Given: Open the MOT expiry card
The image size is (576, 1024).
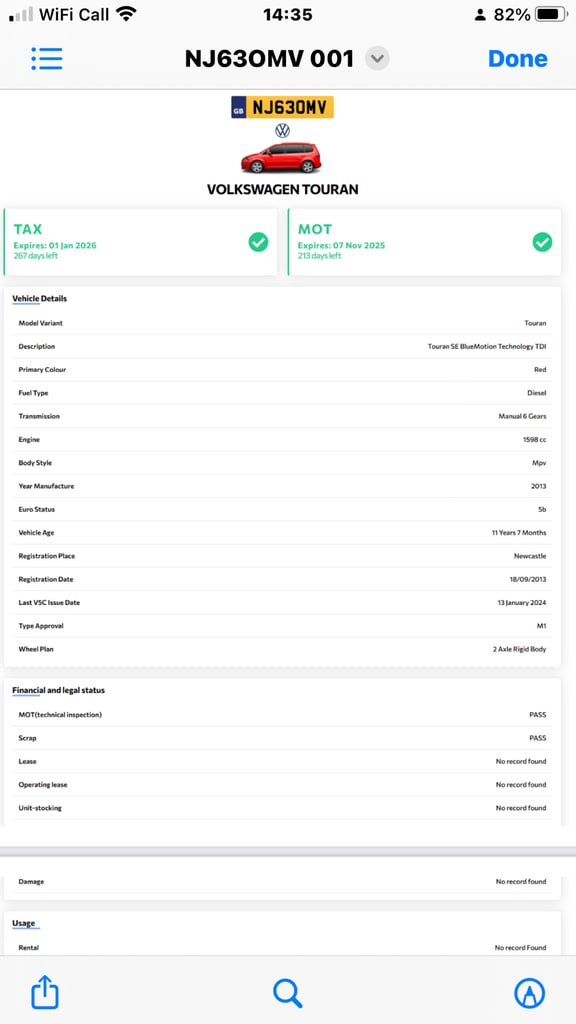Looking at the screenshot, I should click(424, 242).
